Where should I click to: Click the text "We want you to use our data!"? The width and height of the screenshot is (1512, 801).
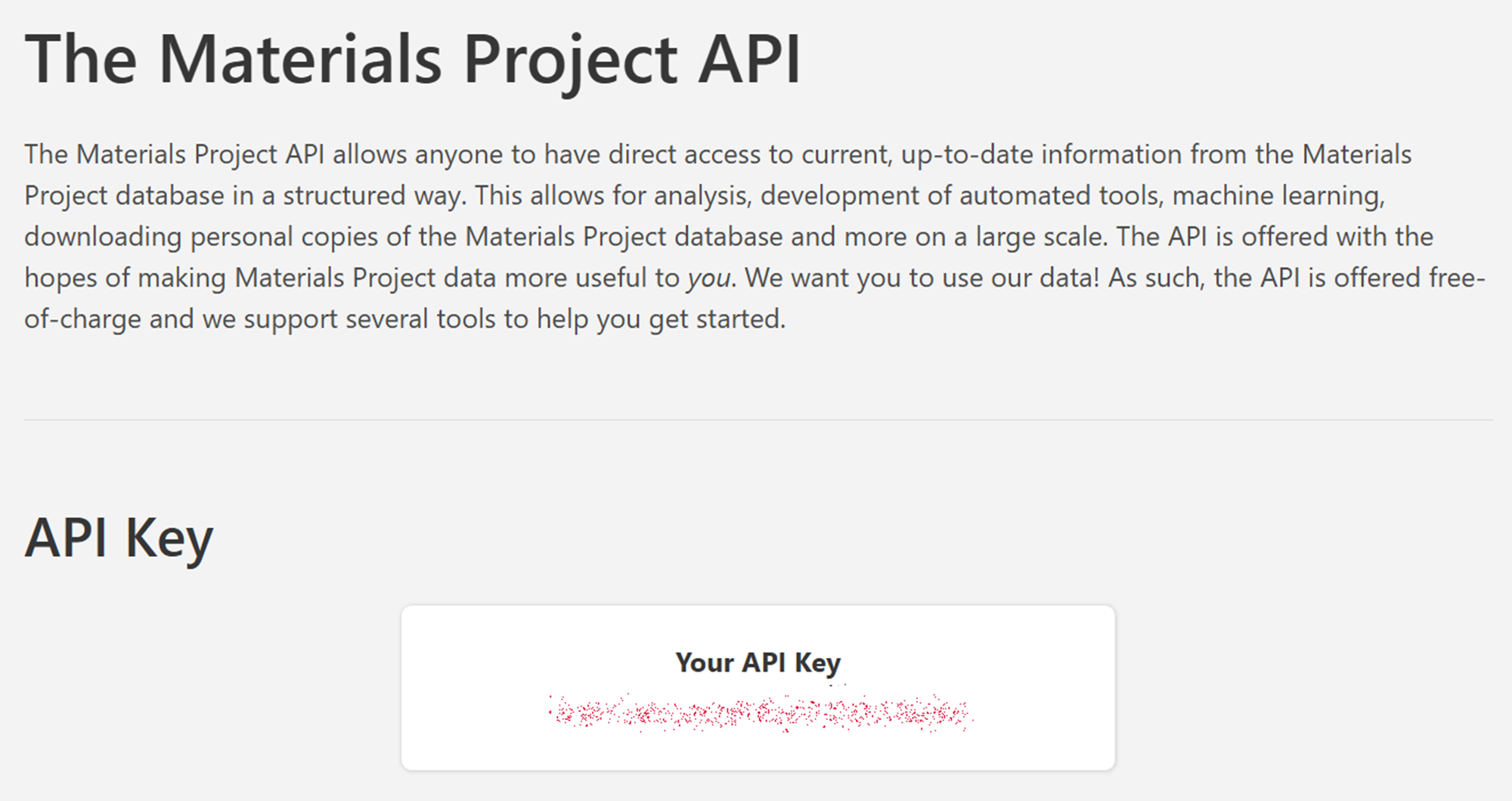(922, 278)
